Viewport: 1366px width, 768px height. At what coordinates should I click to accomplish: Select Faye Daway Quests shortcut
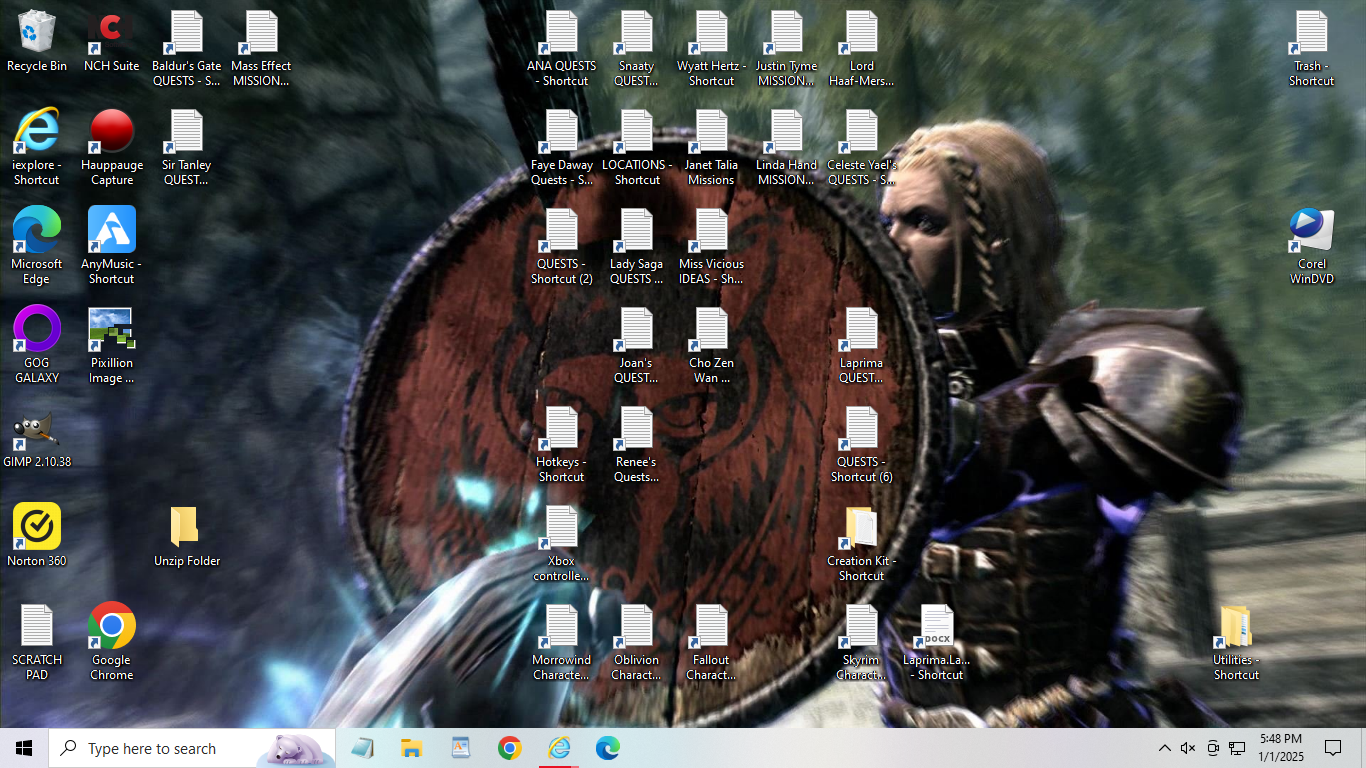pyautogui.click(x=562, y=146)
